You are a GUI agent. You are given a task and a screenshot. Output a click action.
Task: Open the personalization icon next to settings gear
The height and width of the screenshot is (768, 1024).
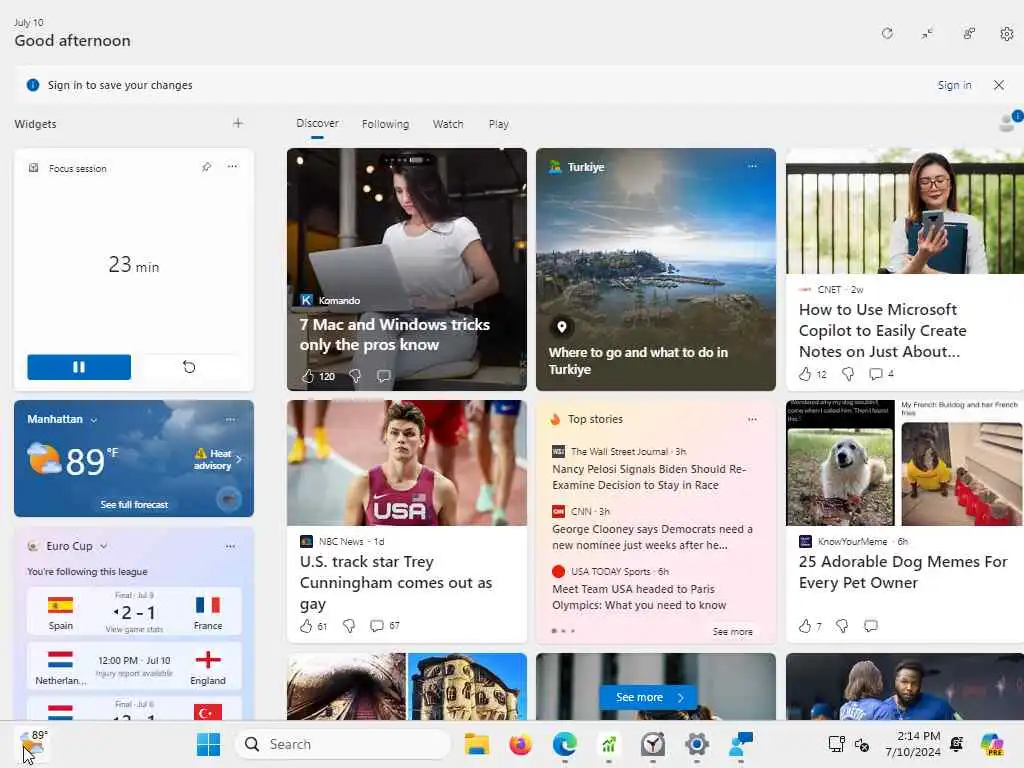968,33
